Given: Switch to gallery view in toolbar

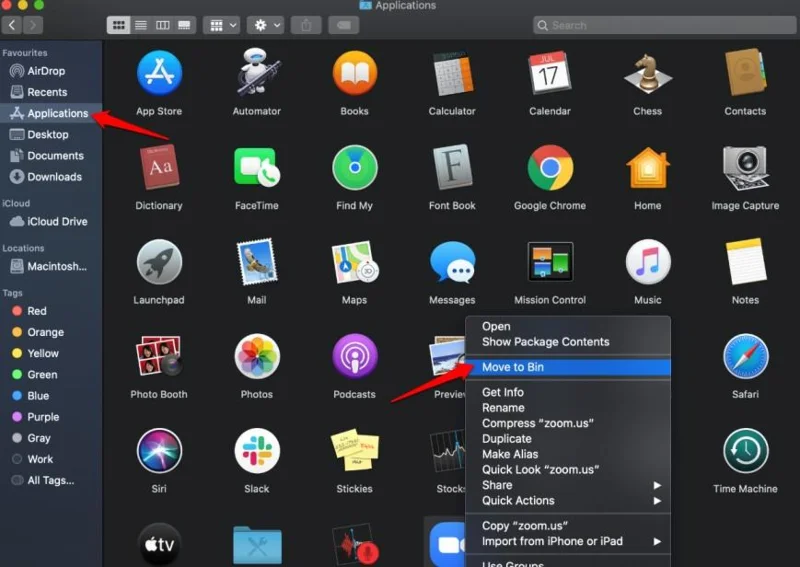Looking at the screenshot, I should pyautogui.click(x=184, y=25).
